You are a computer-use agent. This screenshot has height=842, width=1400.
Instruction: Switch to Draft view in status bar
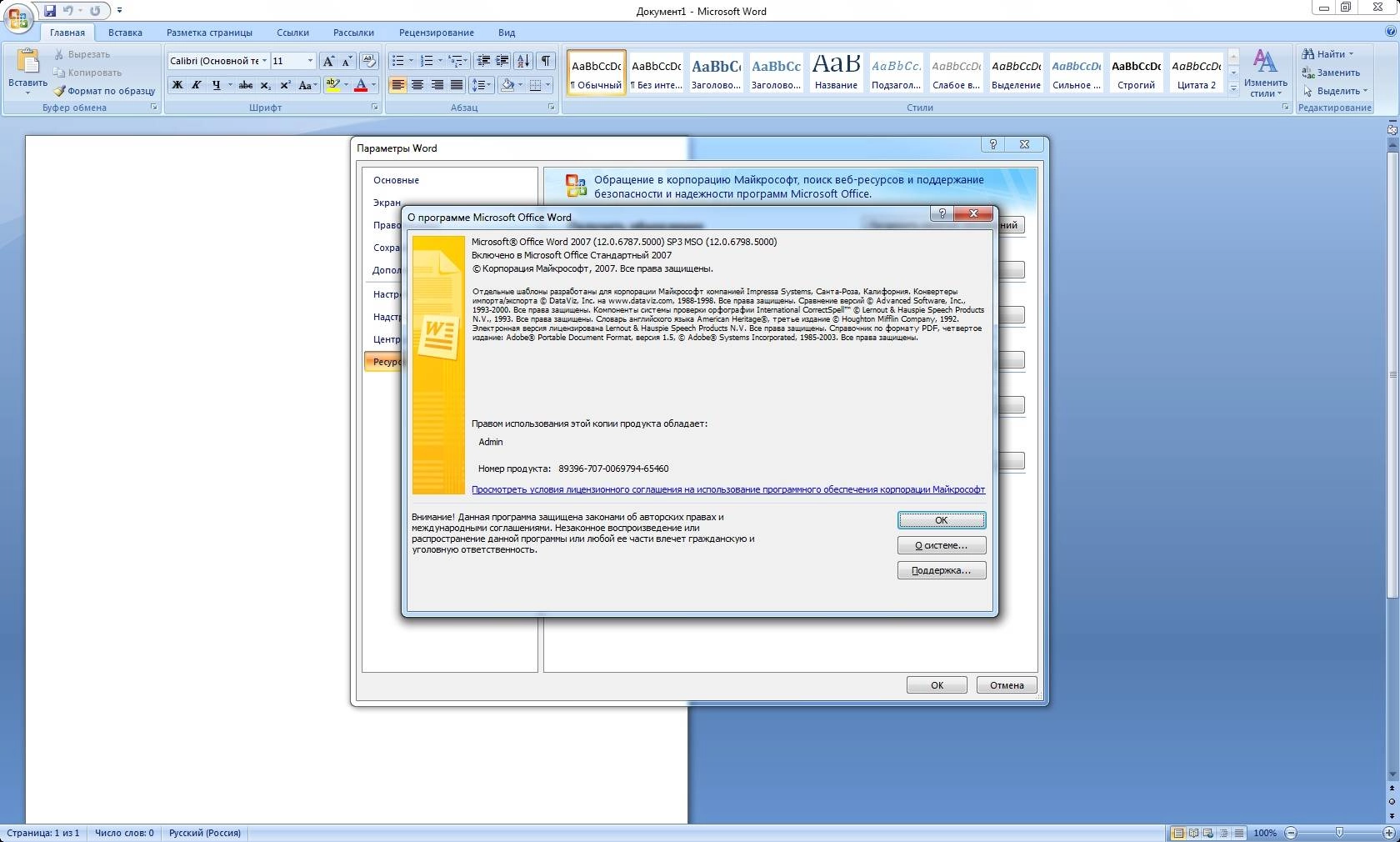1239,833
